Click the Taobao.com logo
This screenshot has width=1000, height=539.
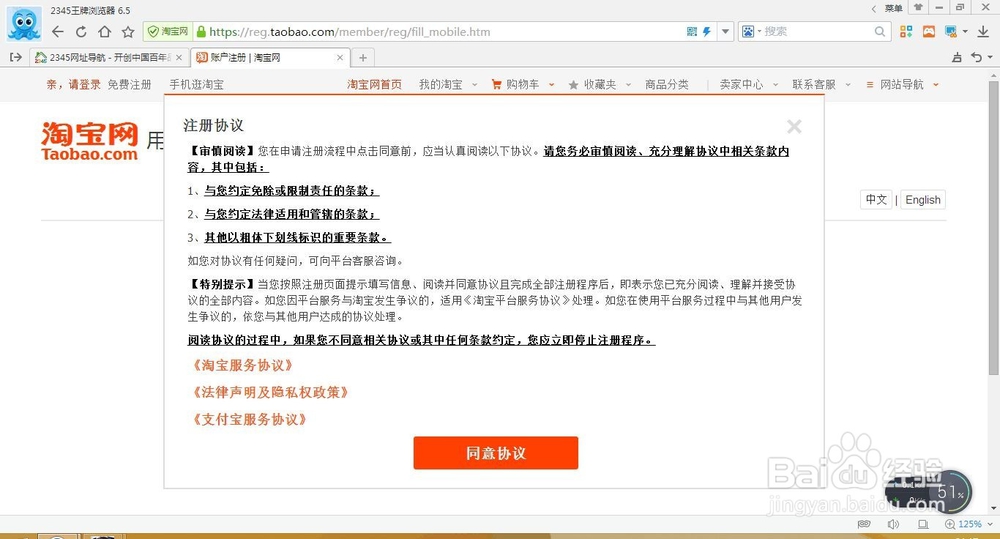[x=89, y=141]
